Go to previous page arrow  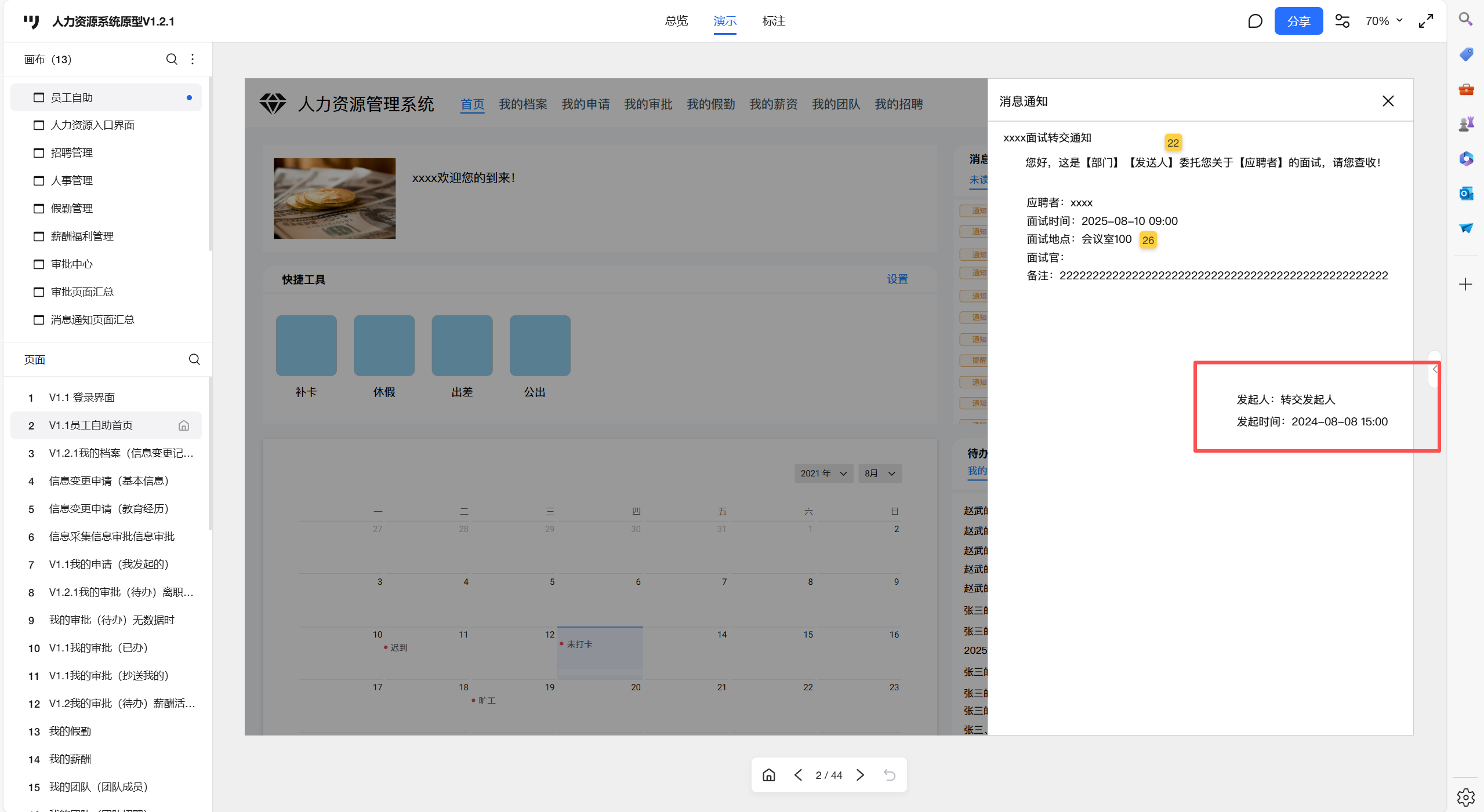pos(799,775)
